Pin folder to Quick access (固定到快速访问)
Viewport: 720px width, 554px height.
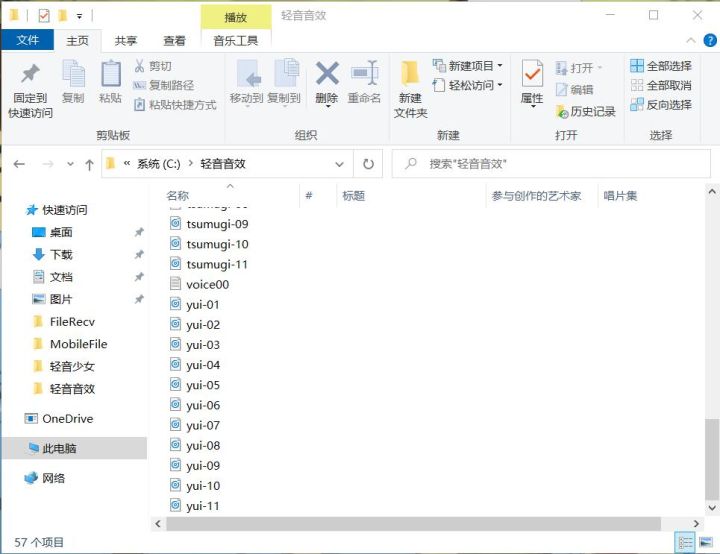(30, 90)
